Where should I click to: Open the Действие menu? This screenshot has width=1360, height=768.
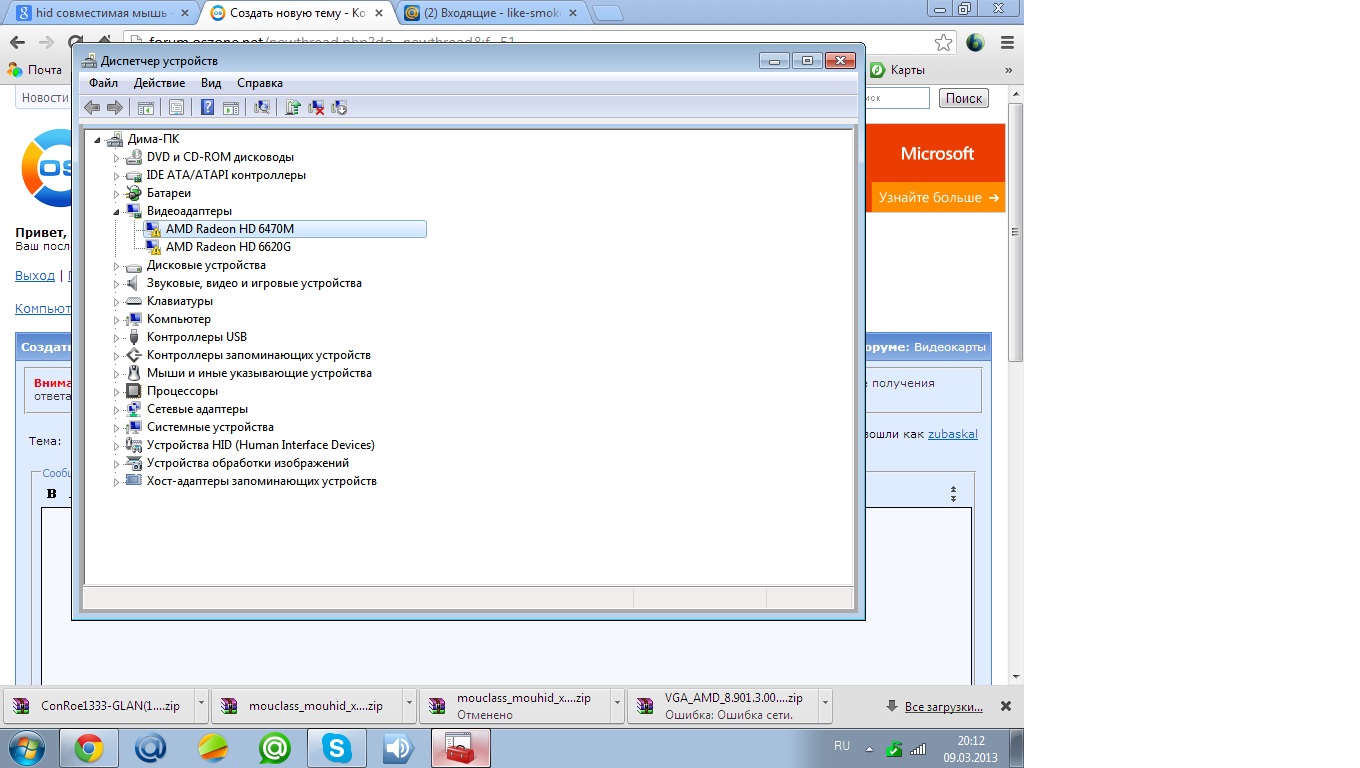click(x=159, y=83)
